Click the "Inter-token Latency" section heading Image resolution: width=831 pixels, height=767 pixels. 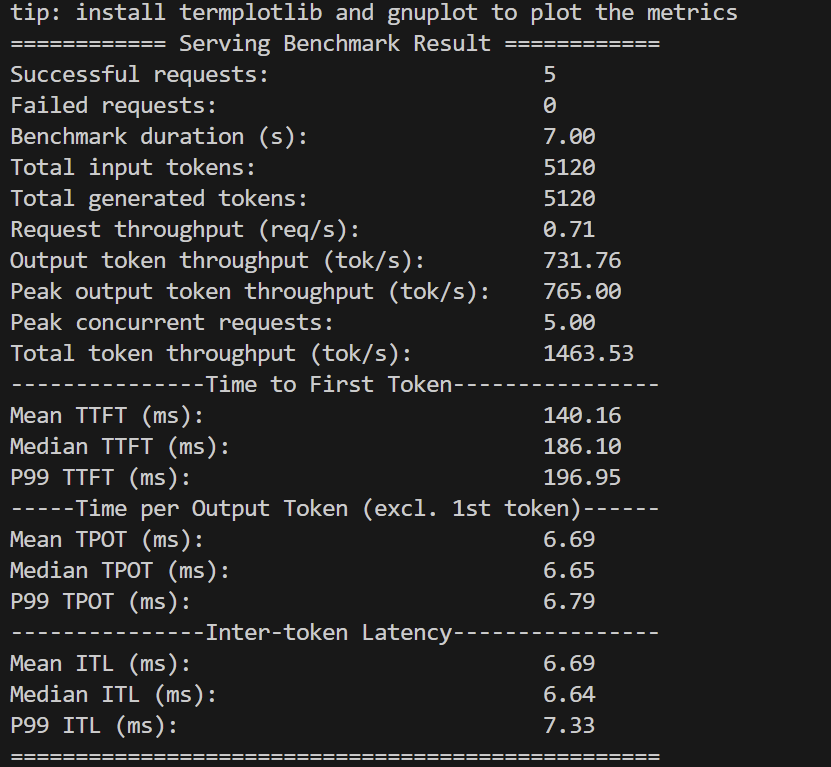click(x=329, y=633)
